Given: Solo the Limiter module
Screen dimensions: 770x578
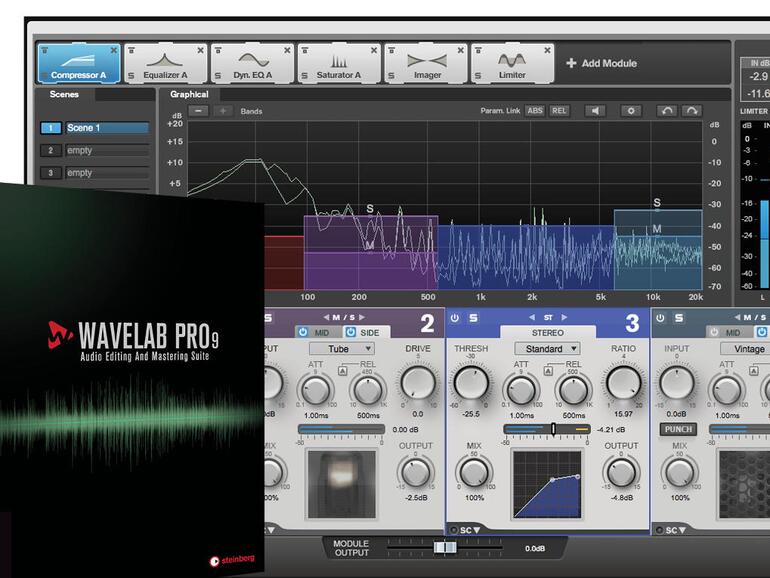Looking at the screenshot, I should coord(478,76).
